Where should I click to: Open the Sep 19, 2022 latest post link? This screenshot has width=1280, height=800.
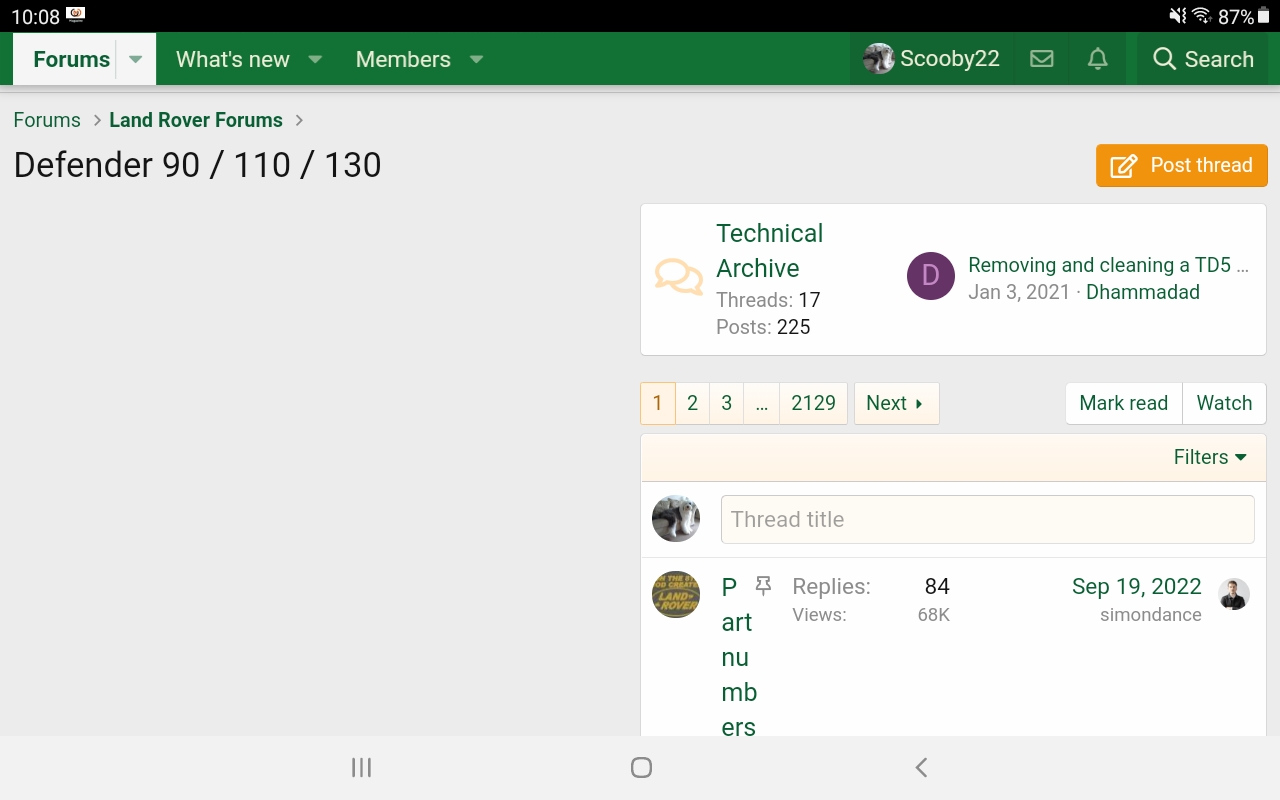coord(1137,586)
